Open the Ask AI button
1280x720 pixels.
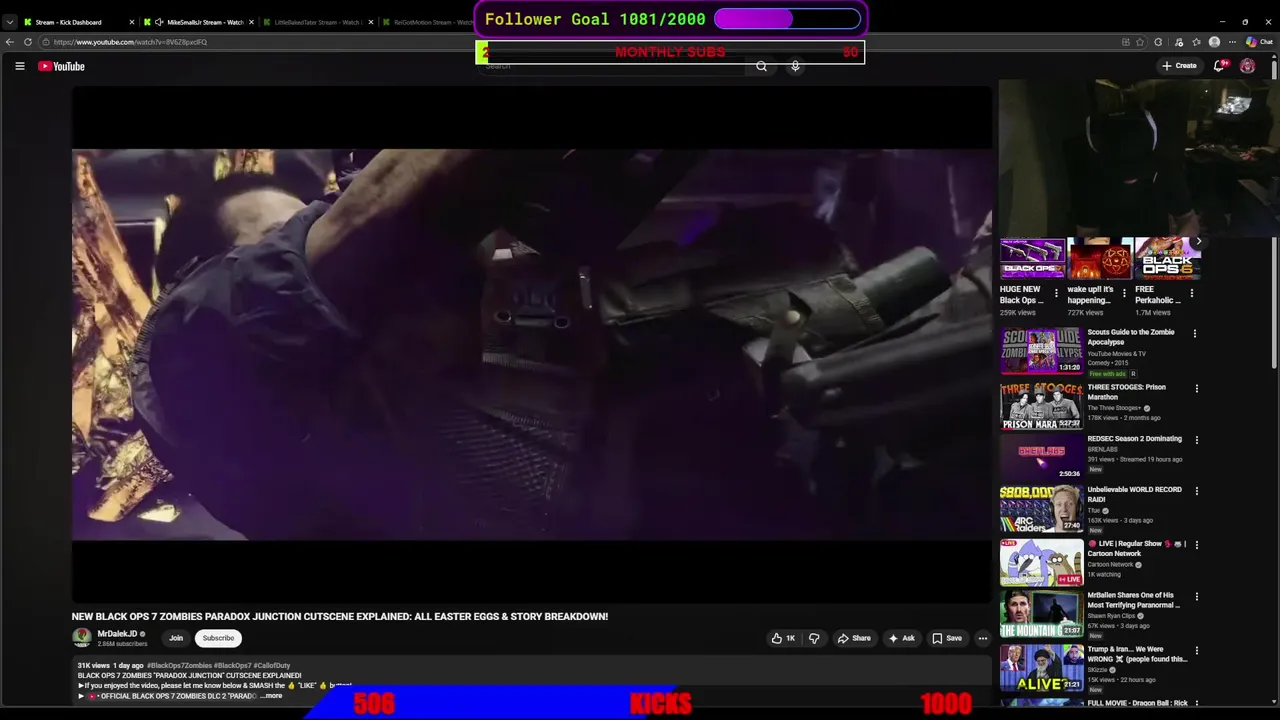(x=901, y=638)
